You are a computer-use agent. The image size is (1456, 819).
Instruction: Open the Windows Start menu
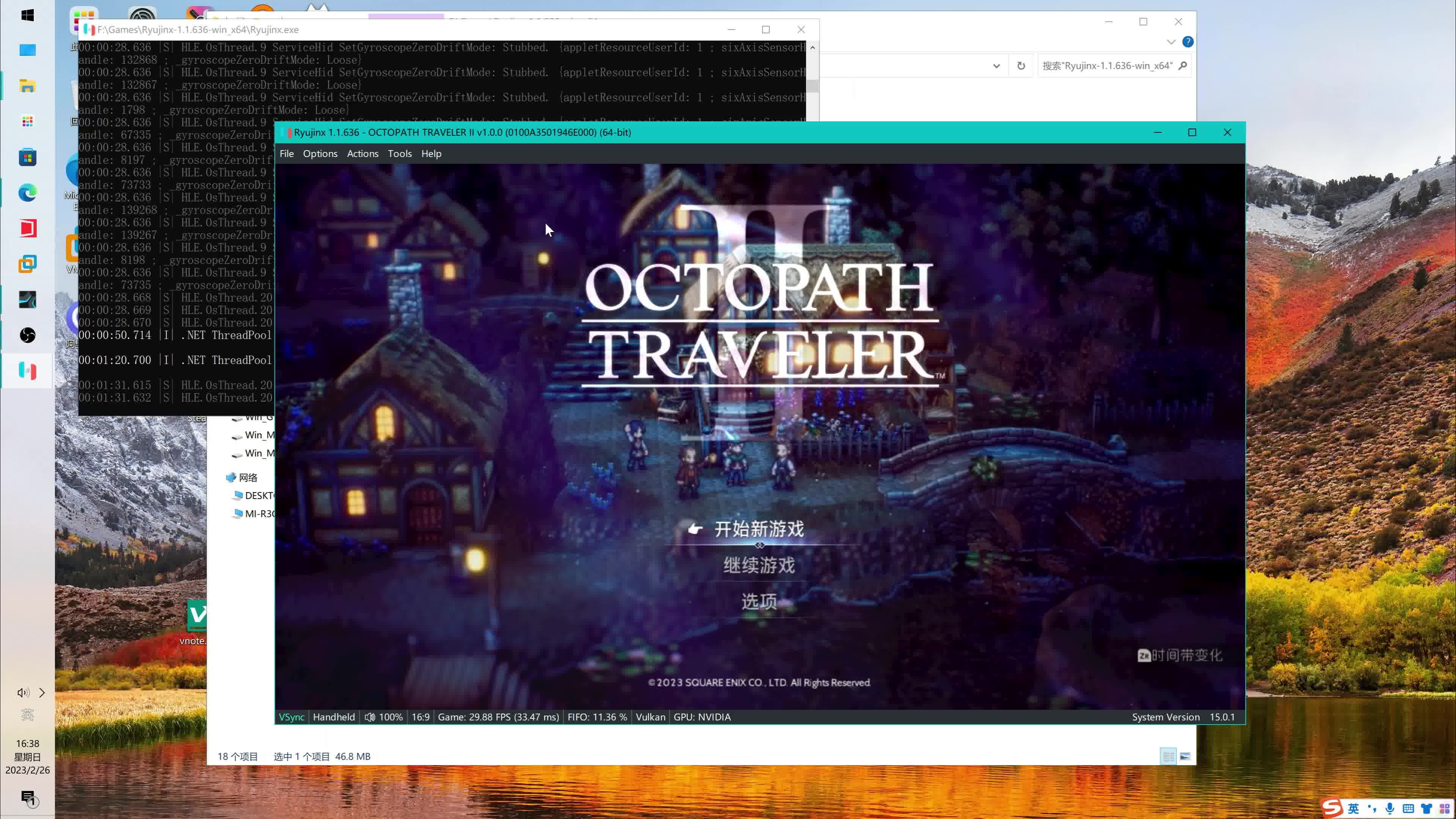[x=27, y=15]
